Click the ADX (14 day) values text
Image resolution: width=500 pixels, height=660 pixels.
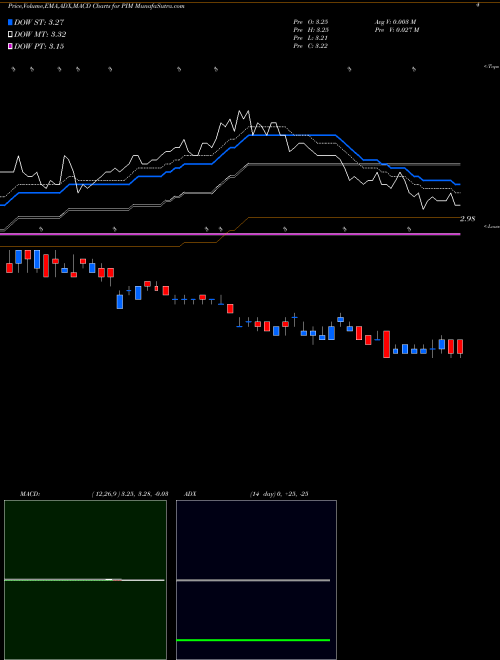tap(278, 494)
